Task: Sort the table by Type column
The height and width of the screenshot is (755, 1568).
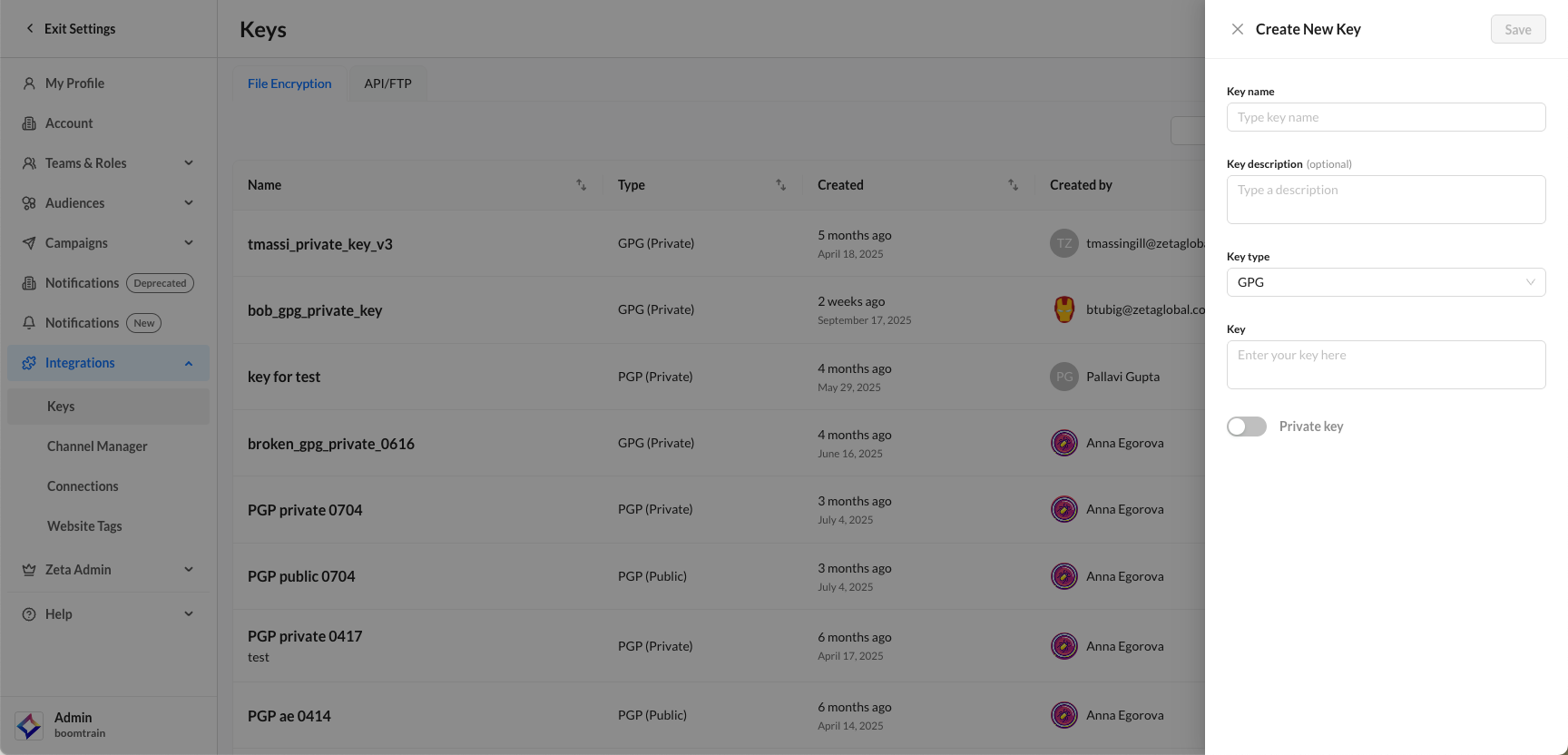Action: 780,185
